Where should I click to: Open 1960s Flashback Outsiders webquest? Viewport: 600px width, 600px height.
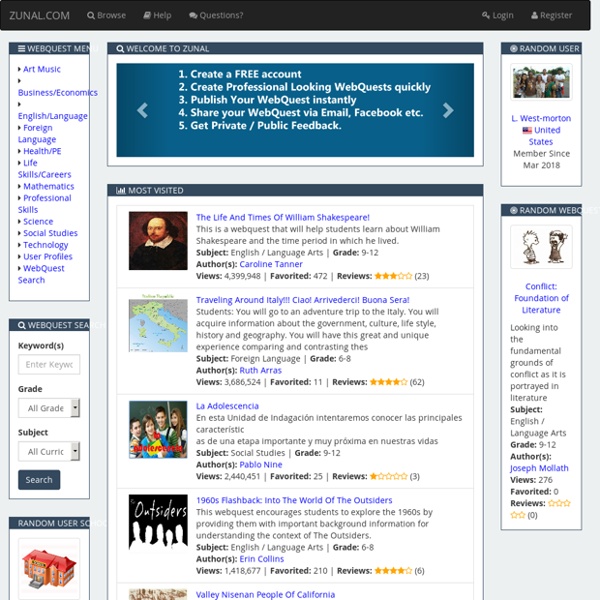point(294,500)
